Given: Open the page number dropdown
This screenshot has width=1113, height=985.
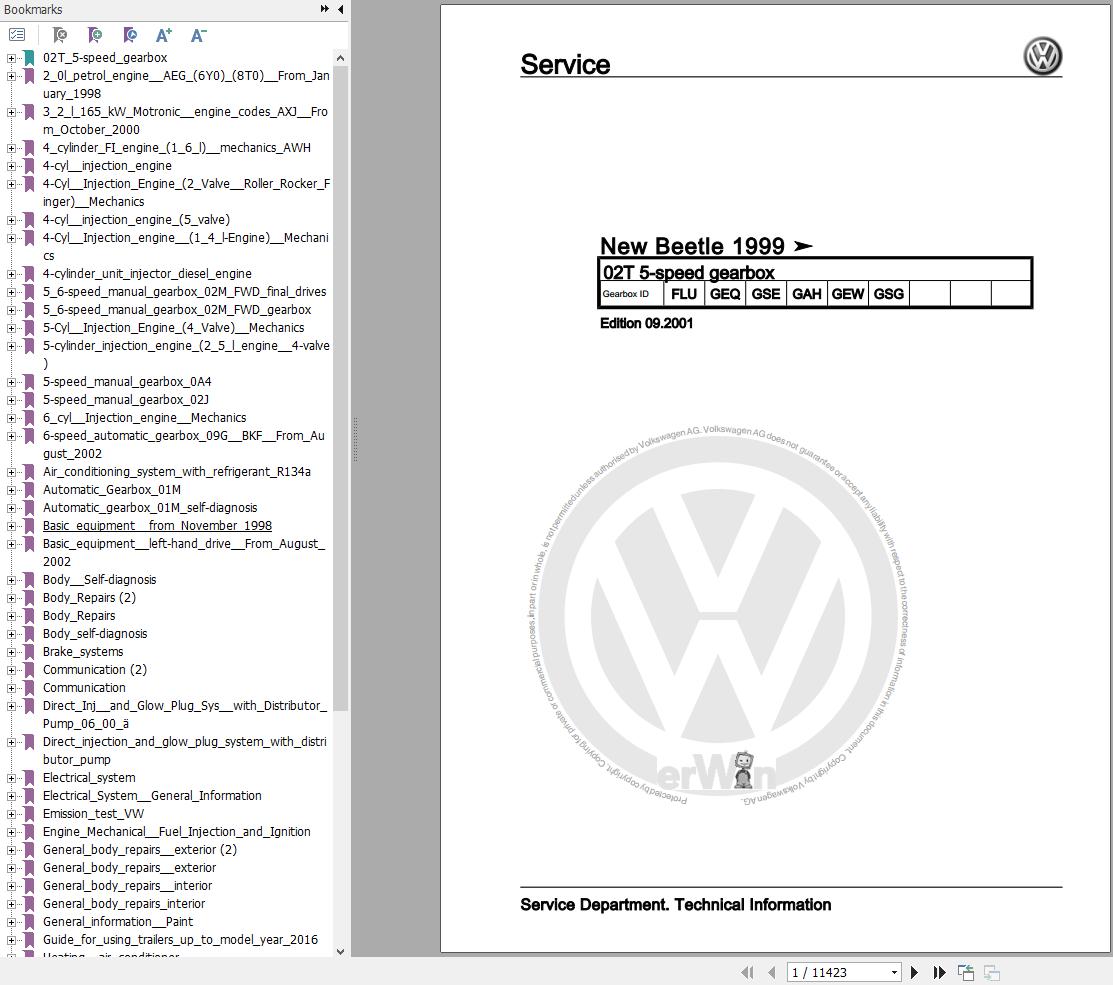Looking at the screenshot, I should tap(894, 972).
